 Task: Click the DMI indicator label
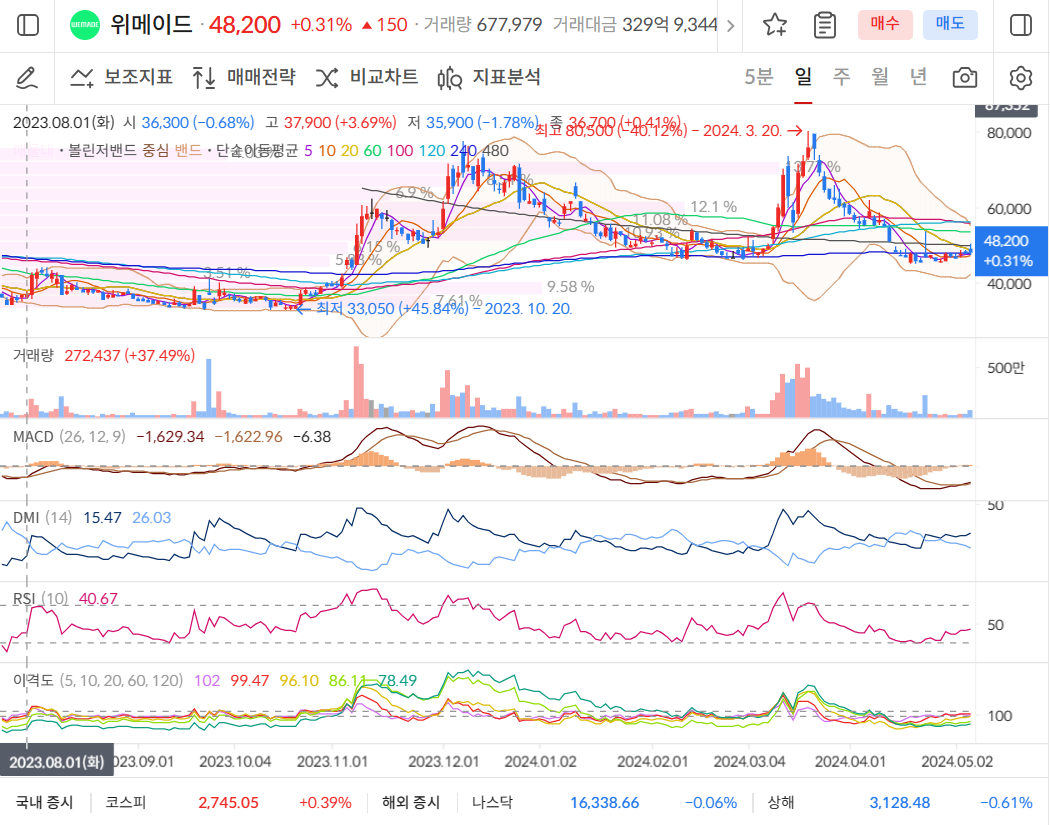click(26, 518)
